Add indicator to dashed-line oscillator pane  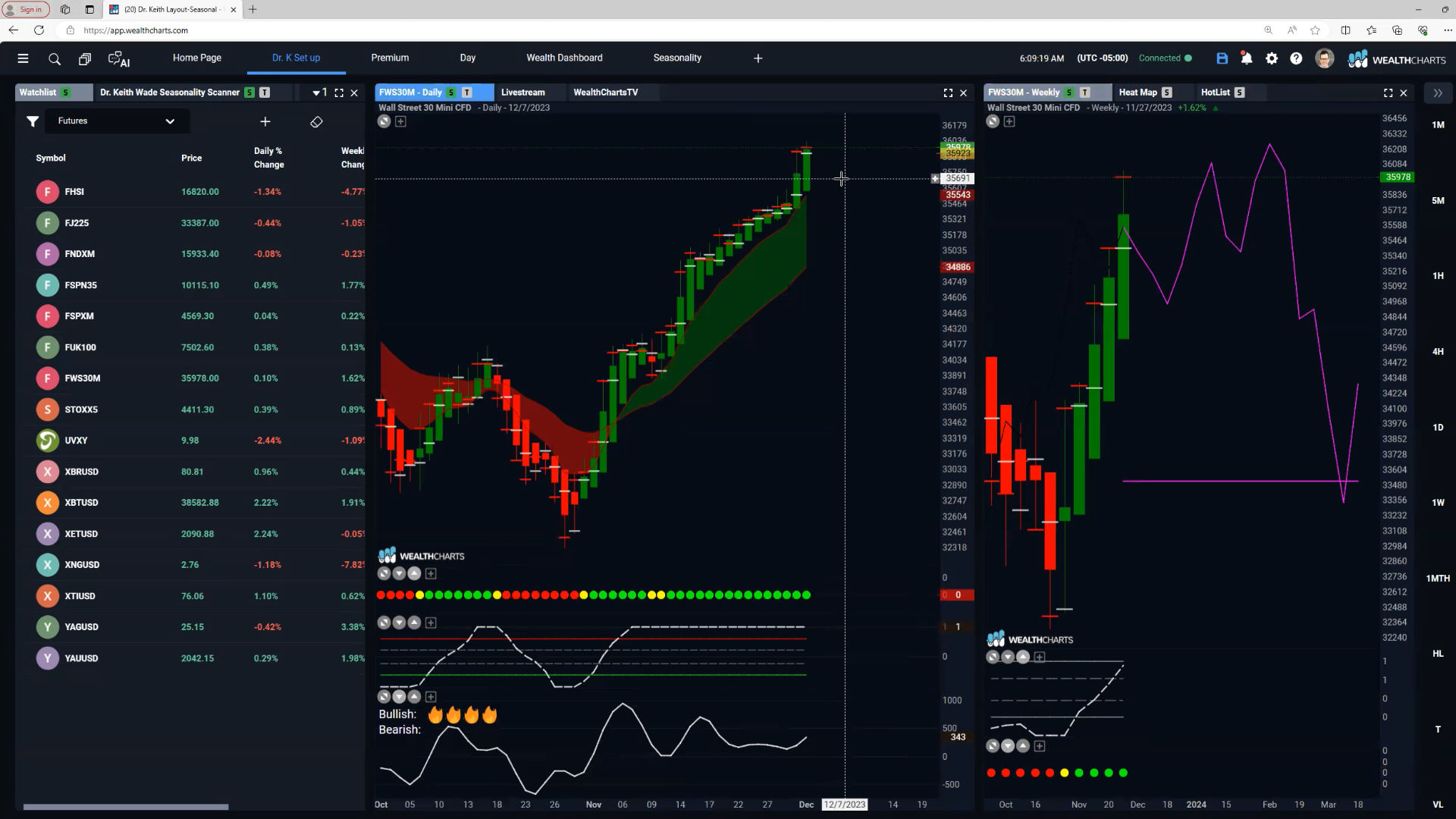431,623
